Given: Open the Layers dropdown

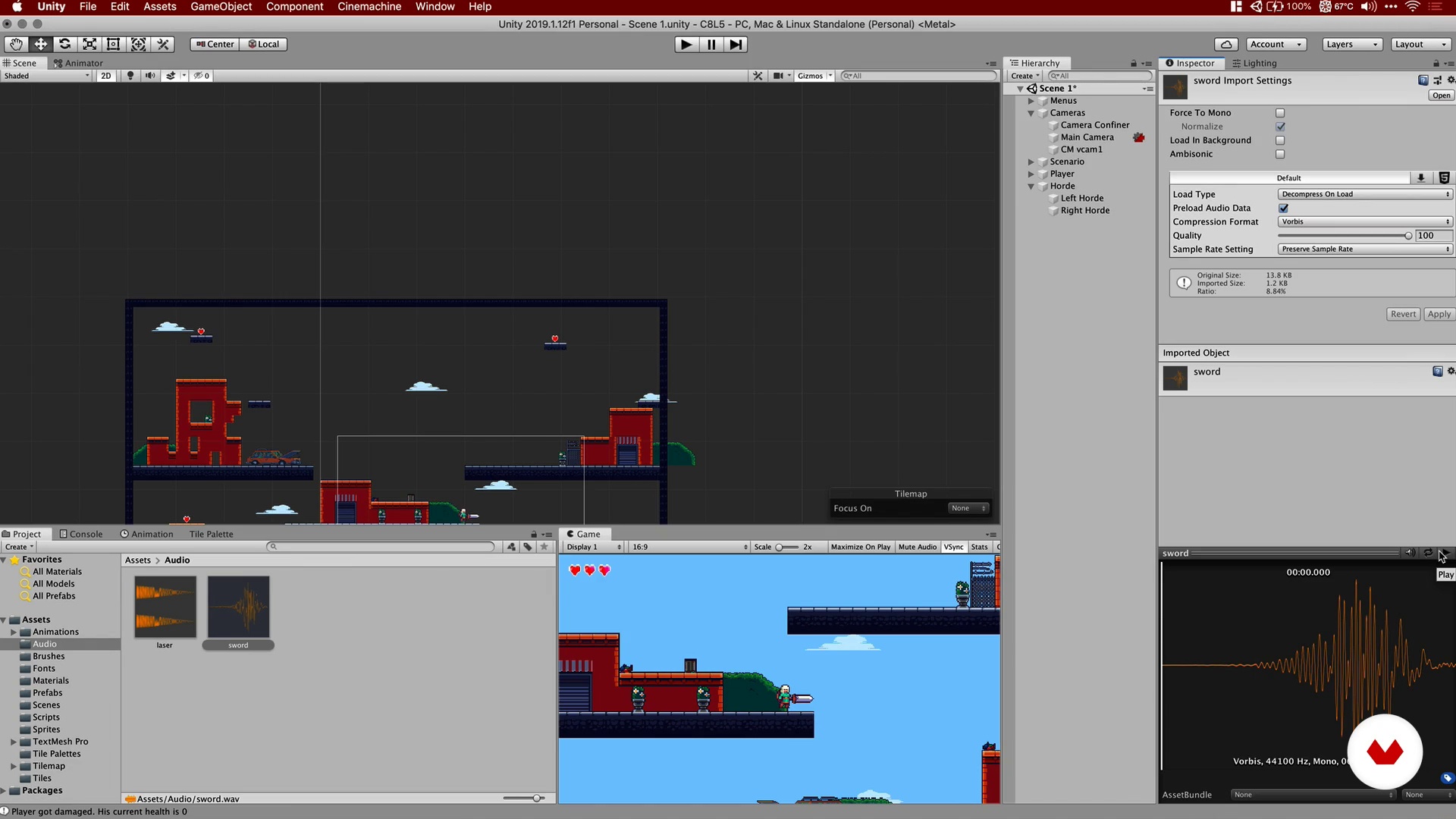Looking at the screenshot, I should tap(1351, 44).
